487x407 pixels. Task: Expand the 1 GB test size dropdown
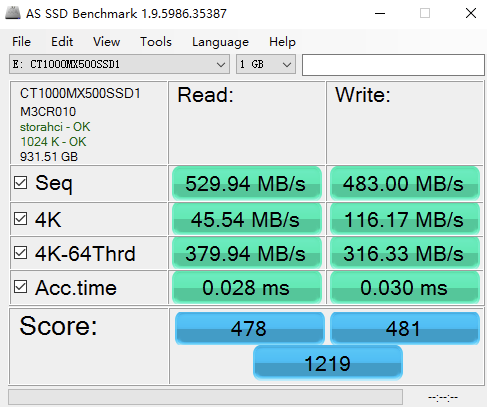click(266, 64)
